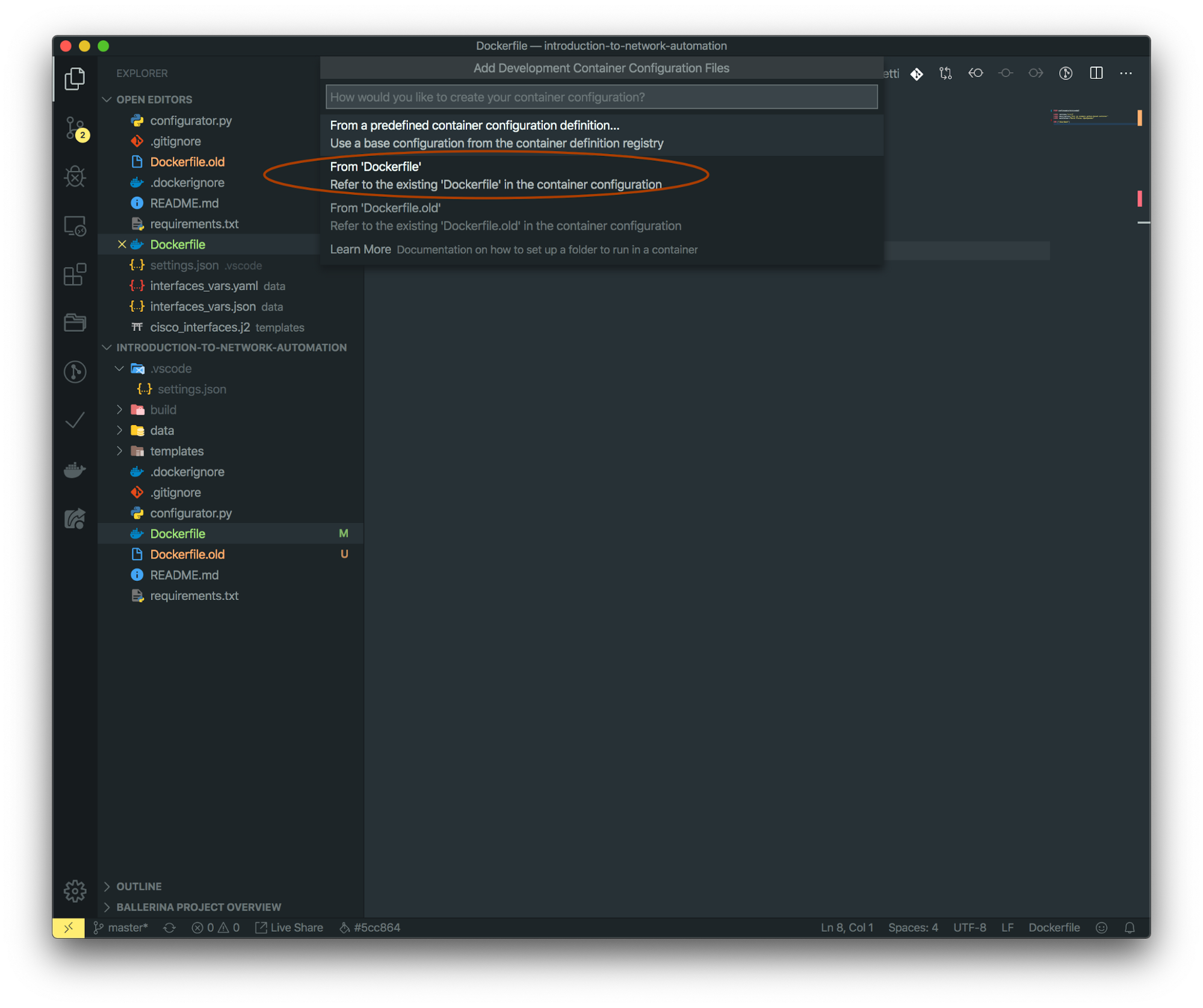The image size is (1203, 1008).
Task: Open the Explorer view in activity bar
Action: pyautogui.click(x=75, y=79)
